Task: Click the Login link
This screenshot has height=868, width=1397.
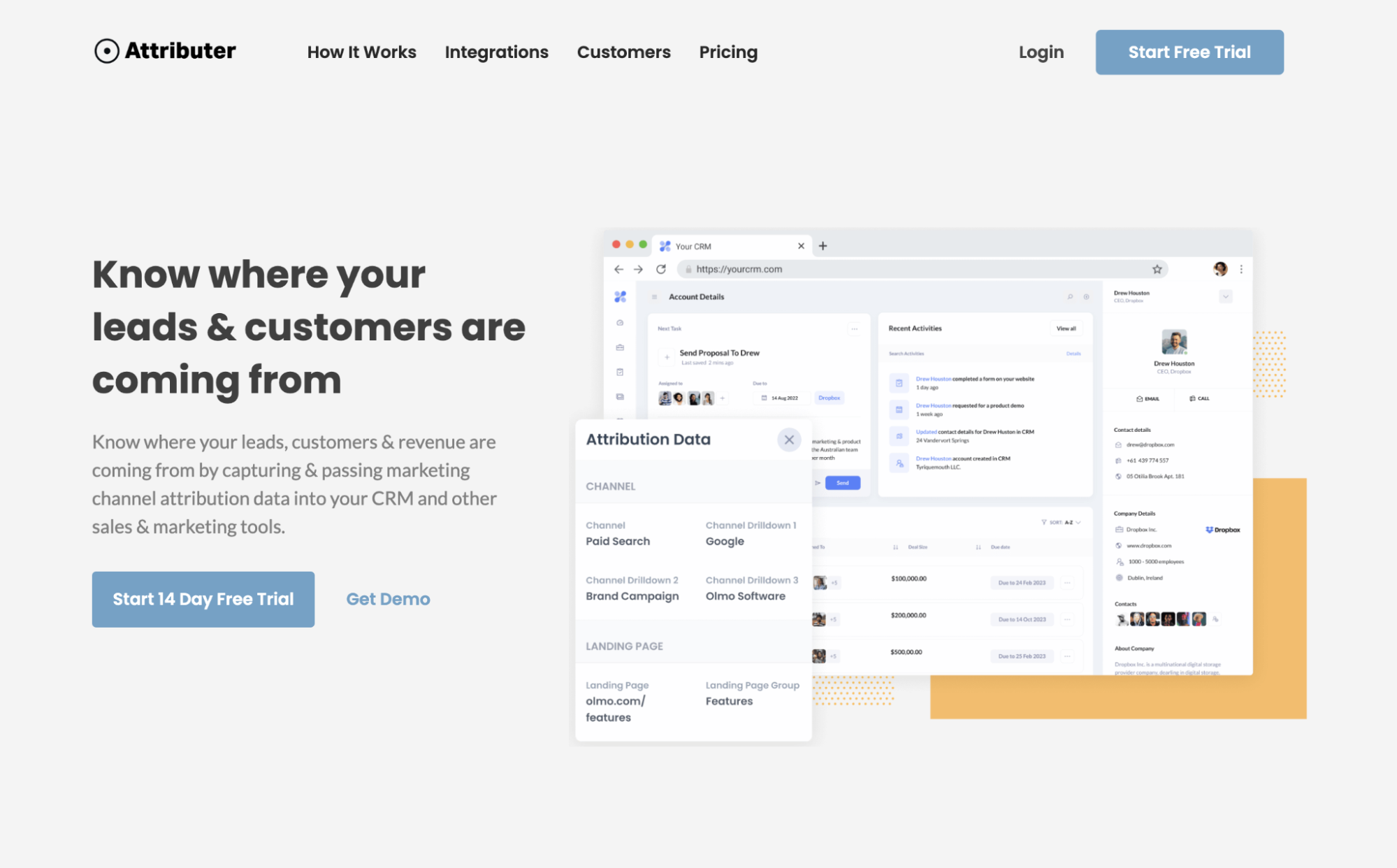Action: click(x=1041, y=52)
